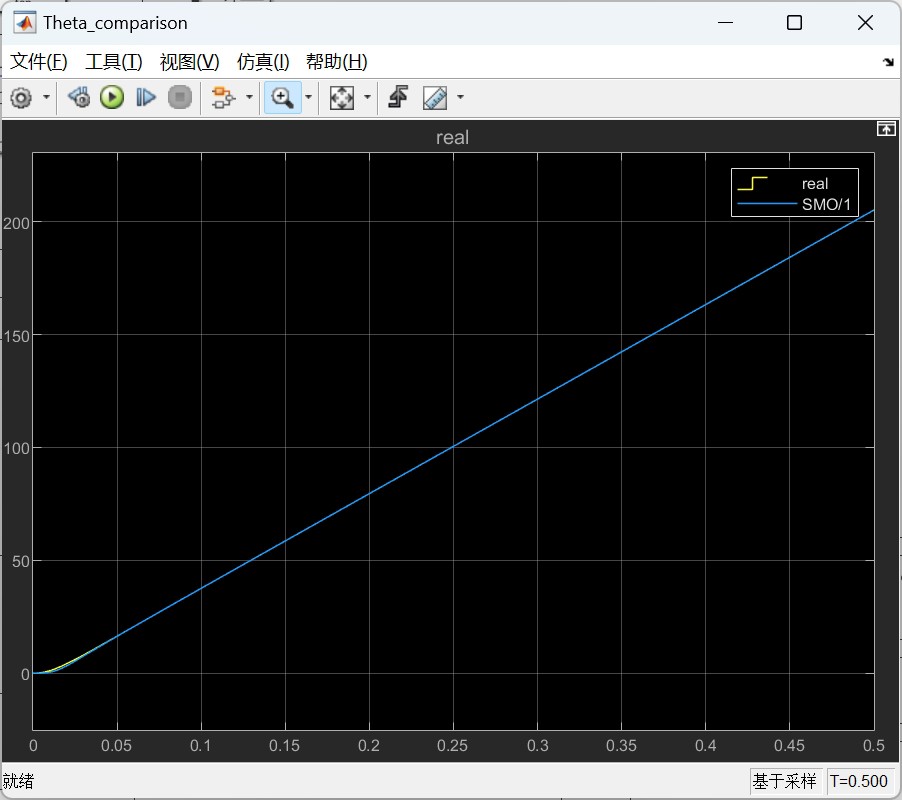Expand the configuration properties dropdown arrow
The image size is (902, 800).
47,97
